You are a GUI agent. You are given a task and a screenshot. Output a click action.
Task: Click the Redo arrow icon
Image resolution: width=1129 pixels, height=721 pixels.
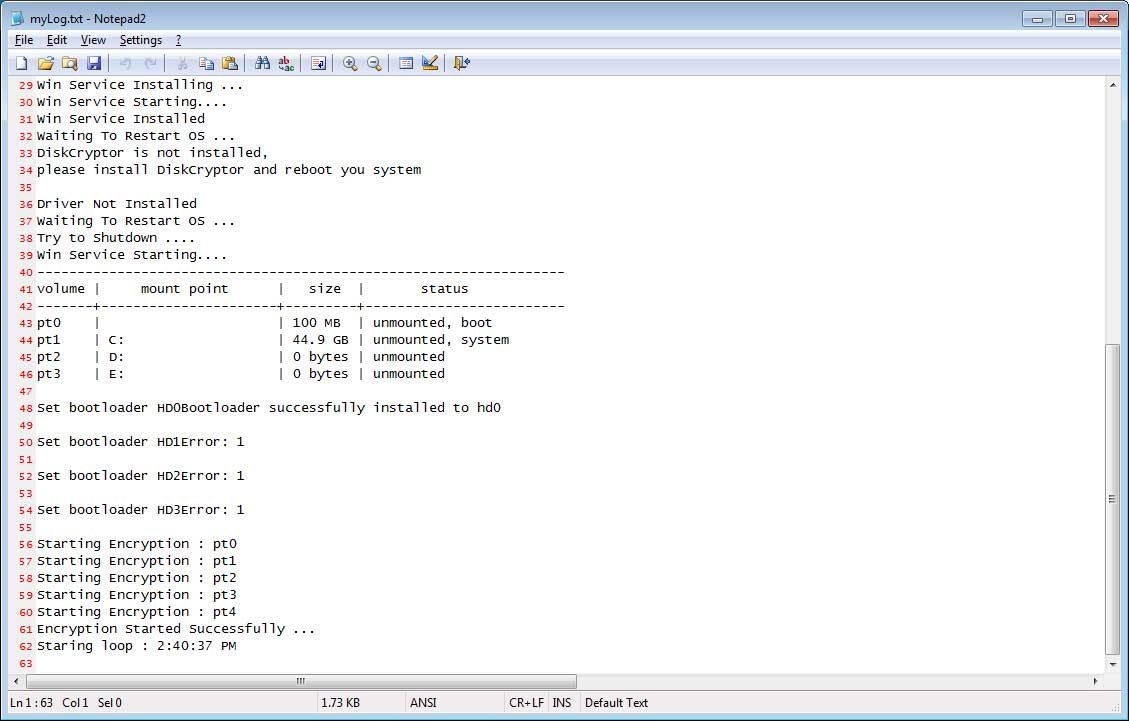tap(150, 63)
